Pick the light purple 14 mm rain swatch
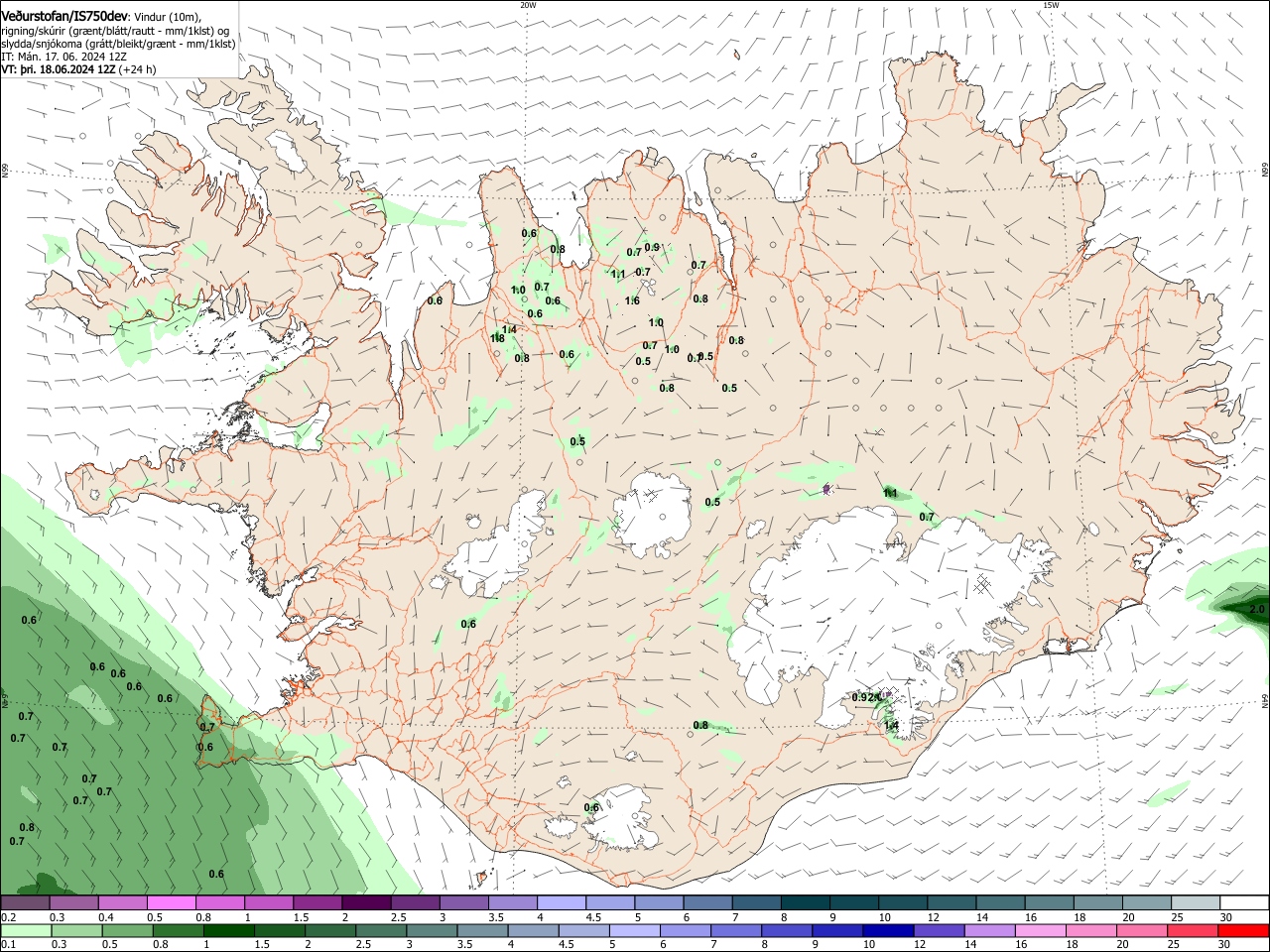This screenshot has width=1270, height=952. pos(989,930)
